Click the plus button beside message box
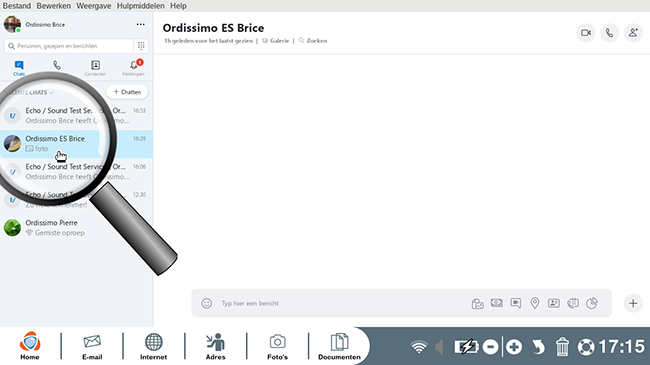The image size is (650, 365). coord(633,303)
